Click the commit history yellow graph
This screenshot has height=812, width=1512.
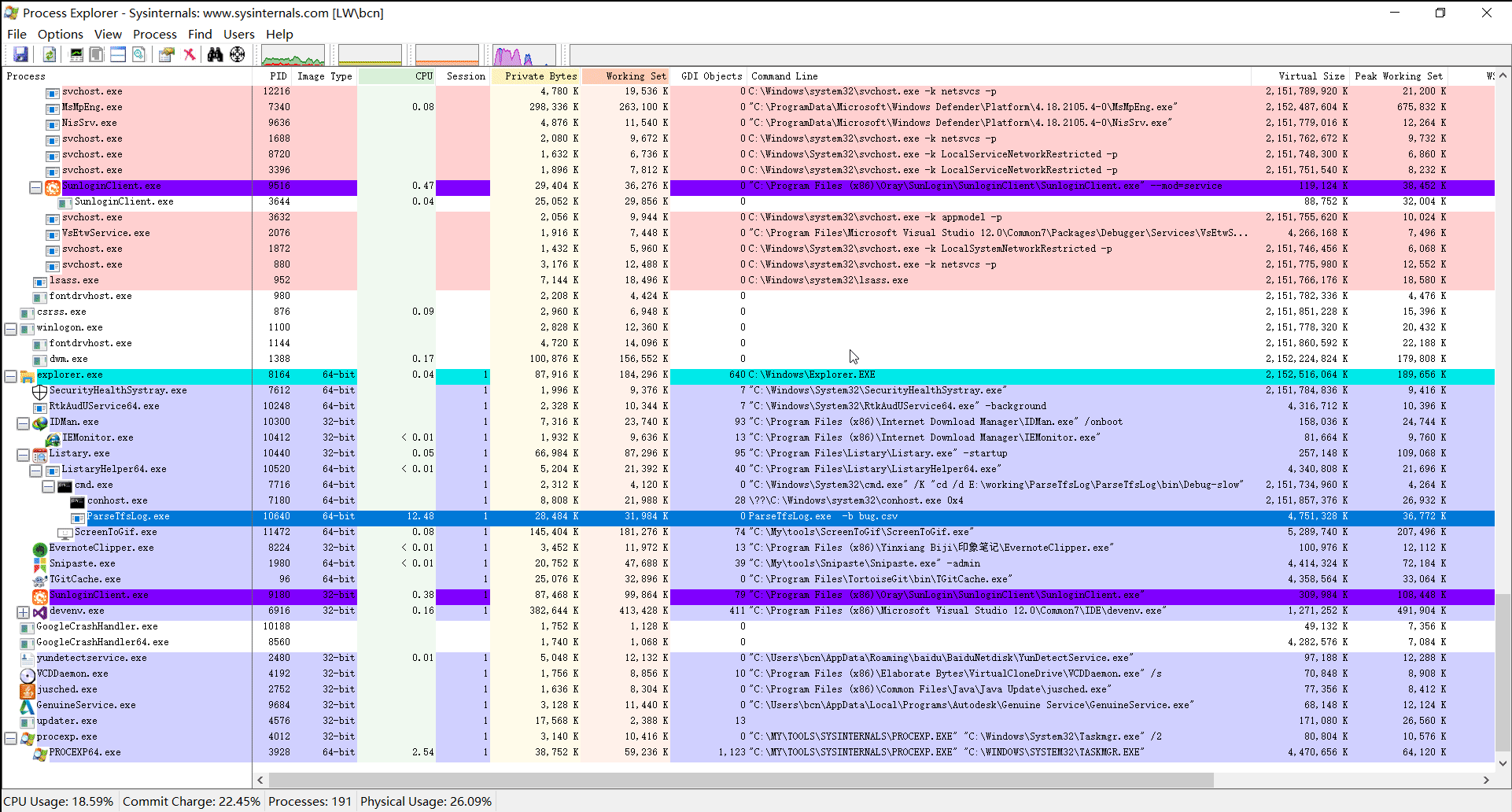(x=370, y=55)
